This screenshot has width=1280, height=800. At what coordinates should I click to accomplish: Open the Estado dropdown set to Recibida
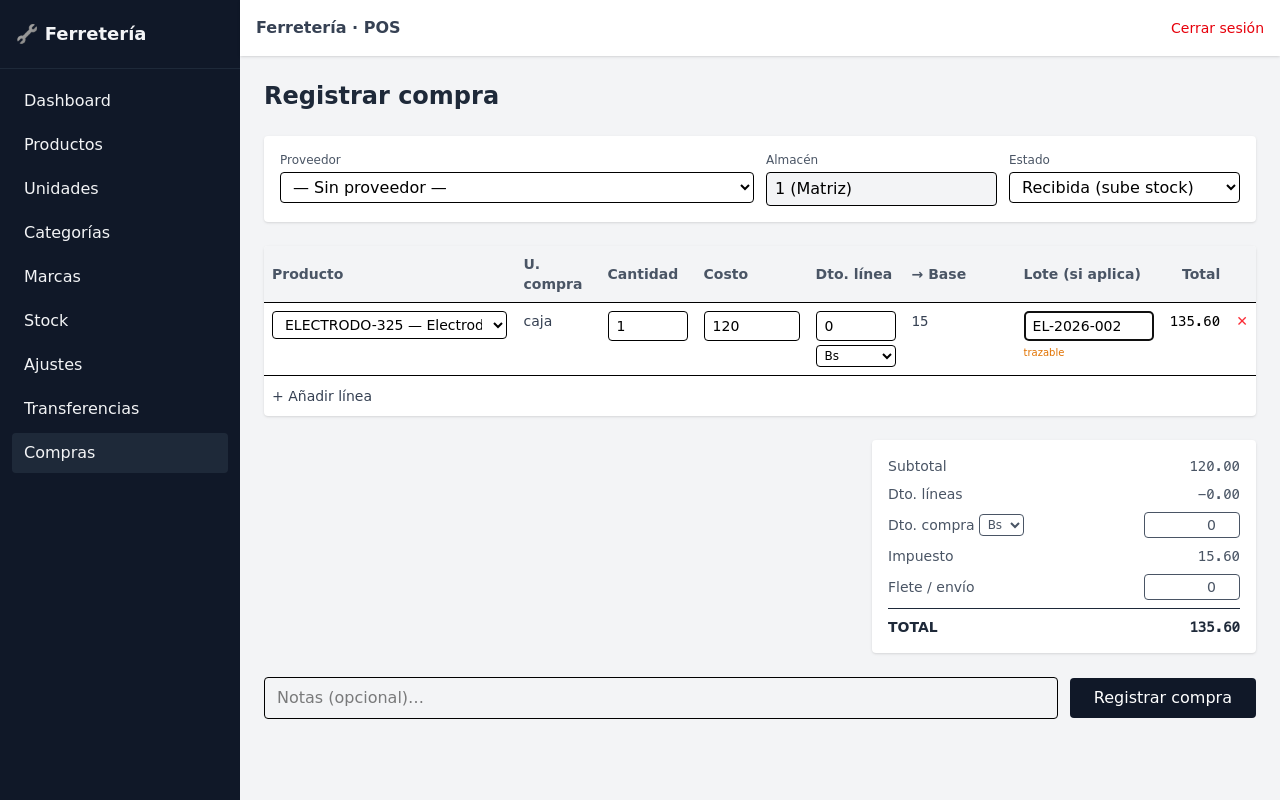tap(1124, 188)
